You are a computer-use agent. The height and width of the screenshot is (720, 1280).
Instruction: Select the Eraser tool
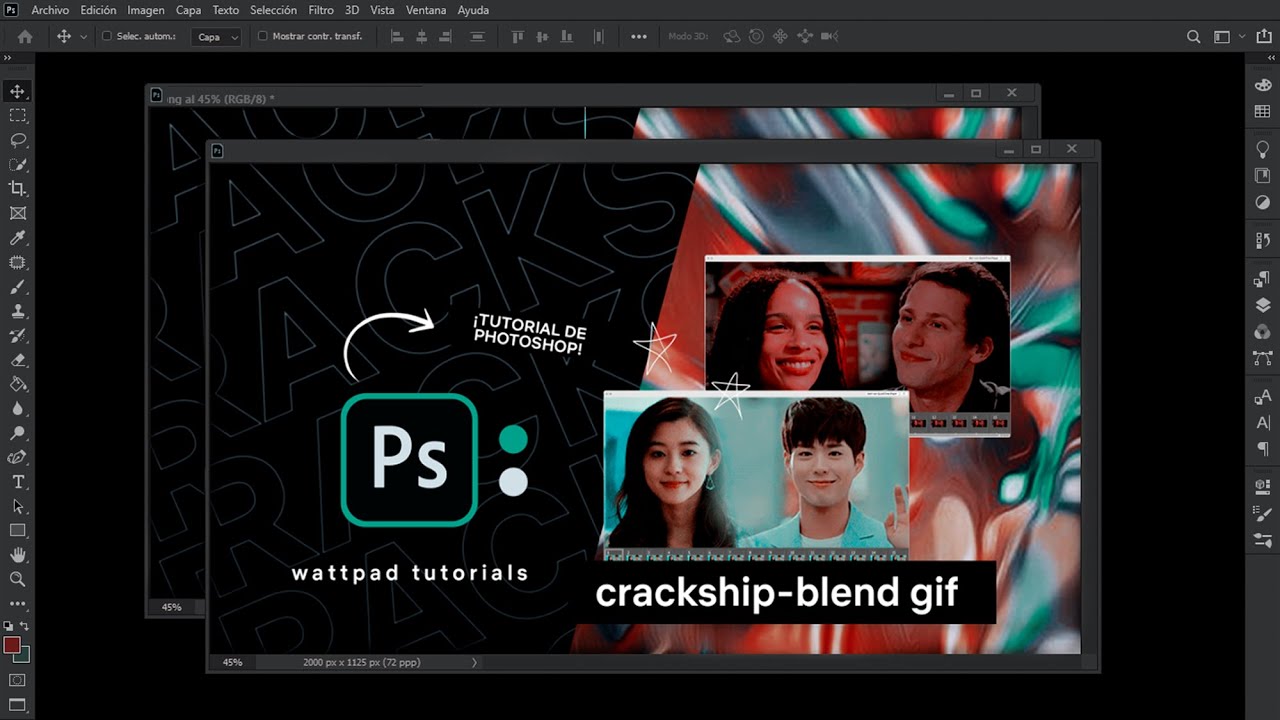18,360
